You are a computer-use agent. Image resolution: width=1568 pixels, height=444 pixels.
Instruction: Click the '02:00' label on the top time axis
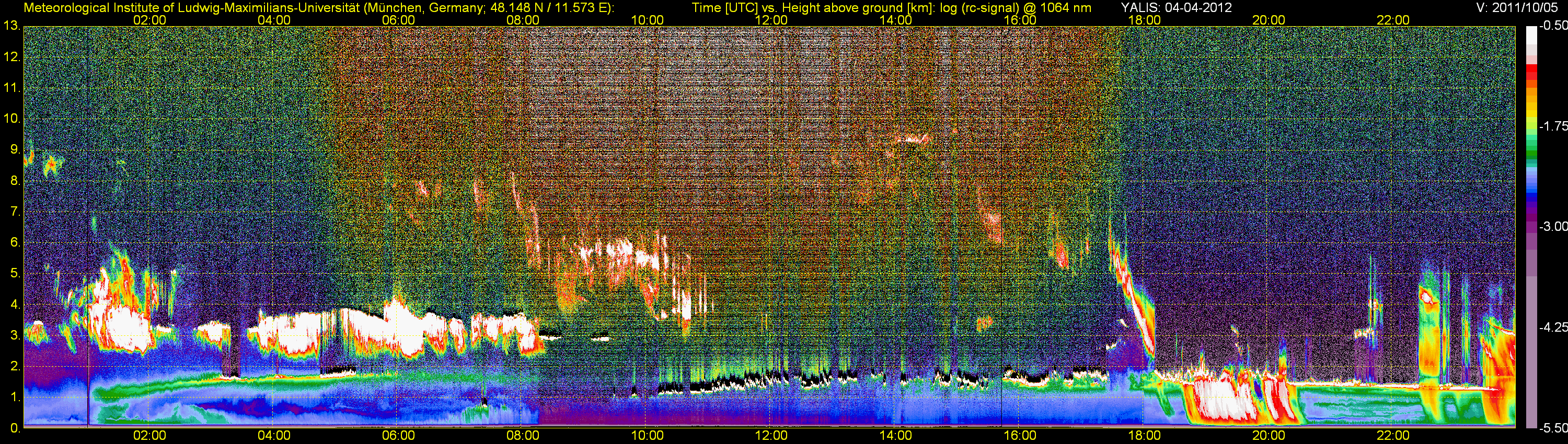[149, 20]
